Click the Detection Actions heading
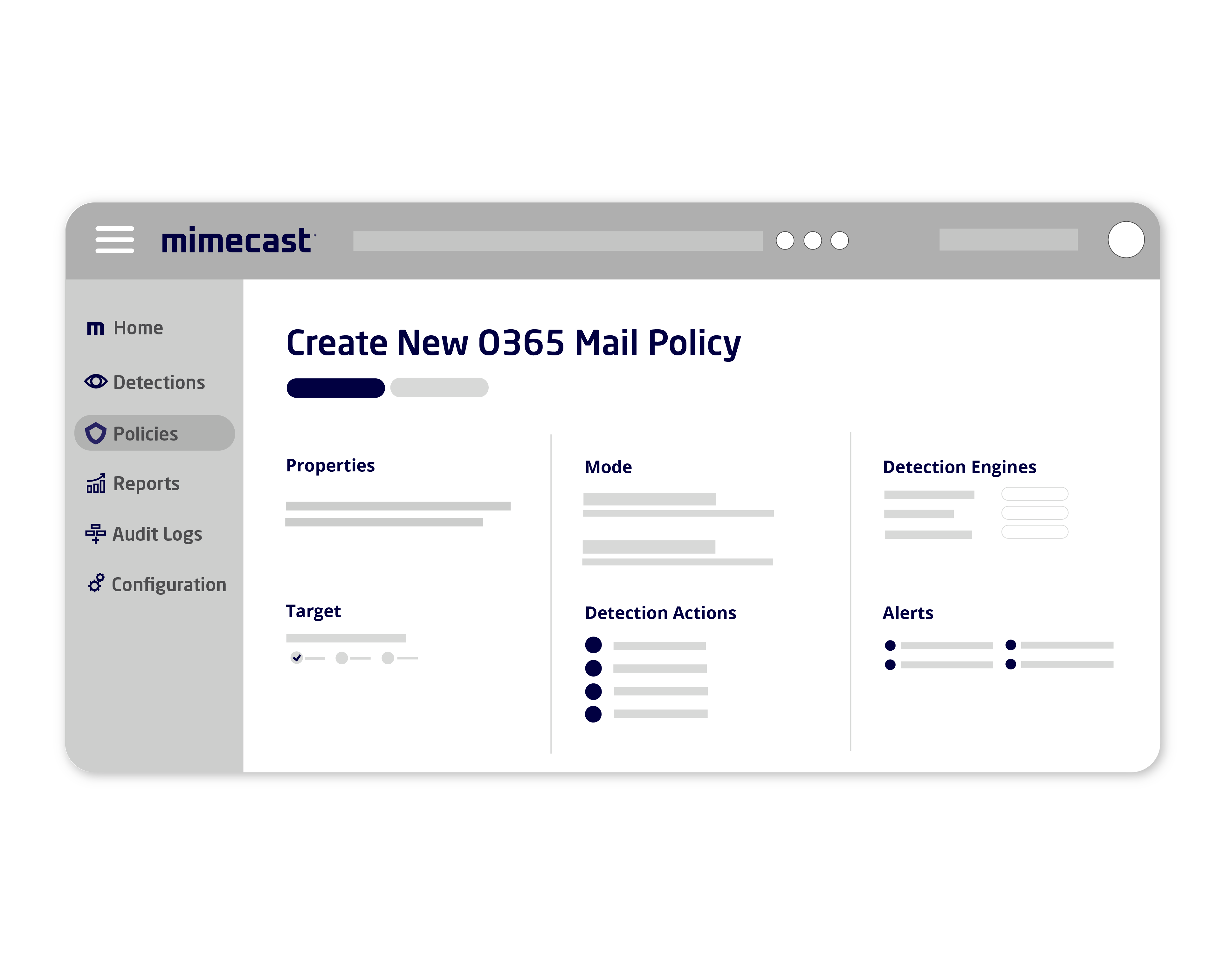This screenshot has width=1232, height=959. 661,613
